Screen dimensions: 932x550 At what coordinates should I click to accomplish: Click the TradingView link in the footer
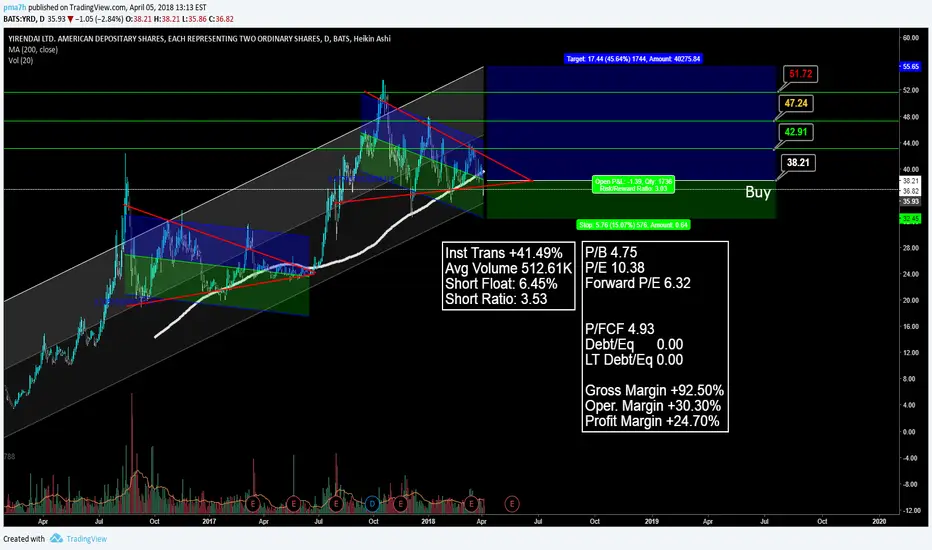(x=87, y=539)
